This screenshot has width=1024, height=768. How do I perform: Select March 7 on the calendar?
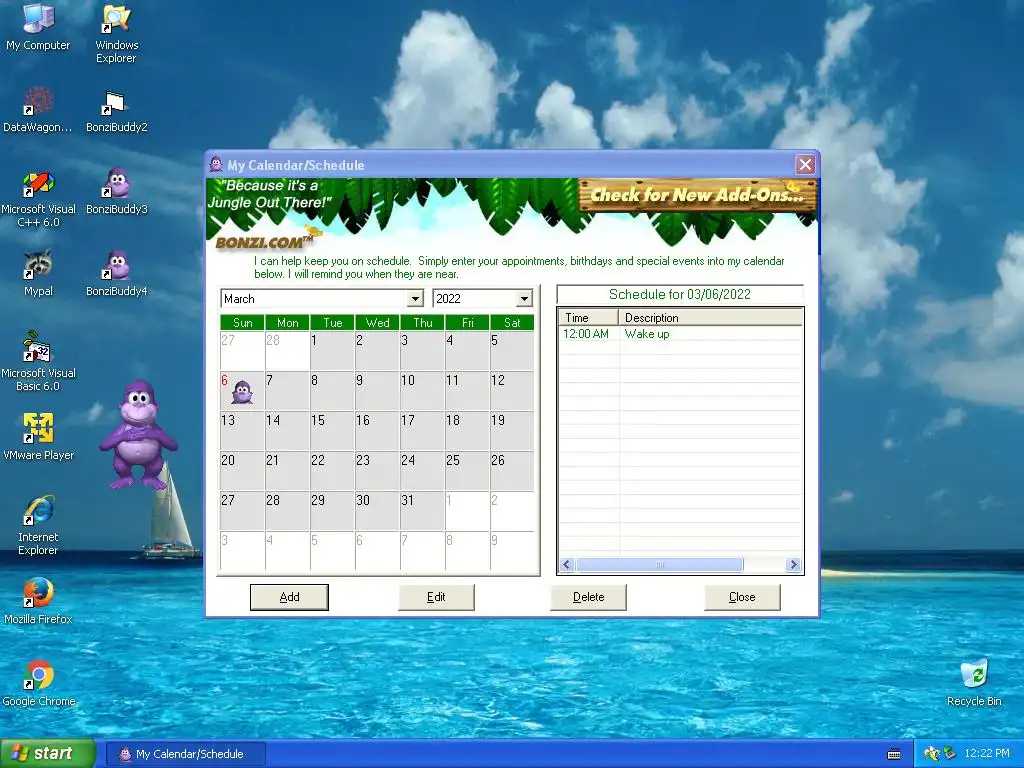pos(287,391)
